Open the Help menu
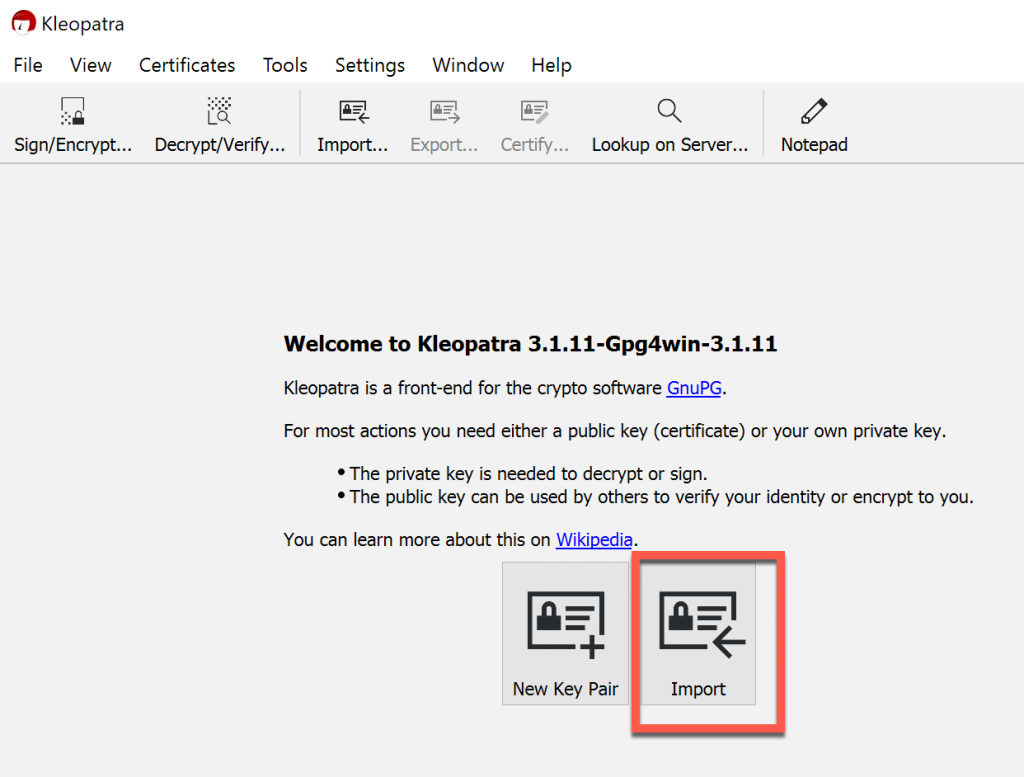 click(x=551, y=65)
